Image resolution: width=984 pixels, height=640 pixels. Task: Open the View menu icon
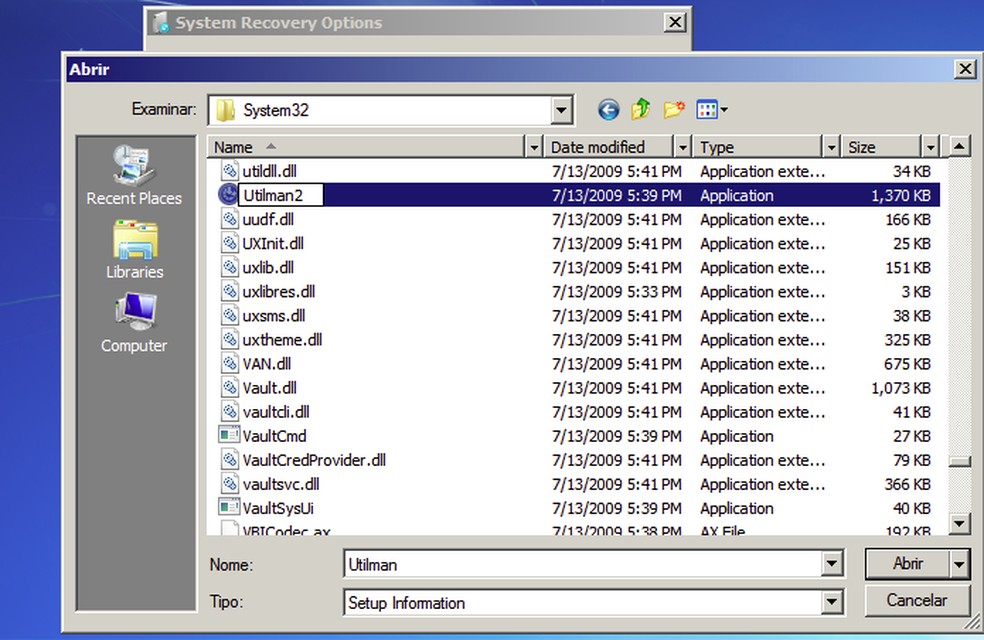(711, 110)
